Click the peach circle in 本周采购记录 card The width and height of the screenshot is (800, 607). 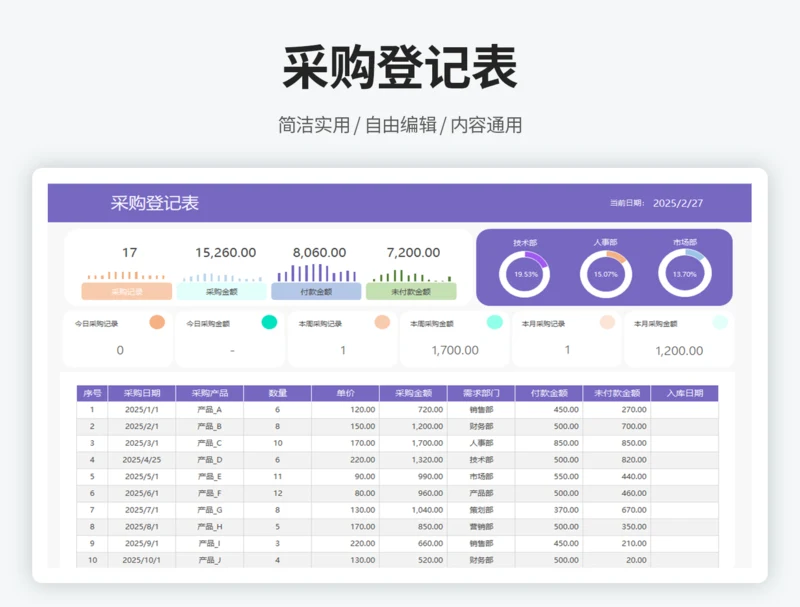click(x=382, y=322)
